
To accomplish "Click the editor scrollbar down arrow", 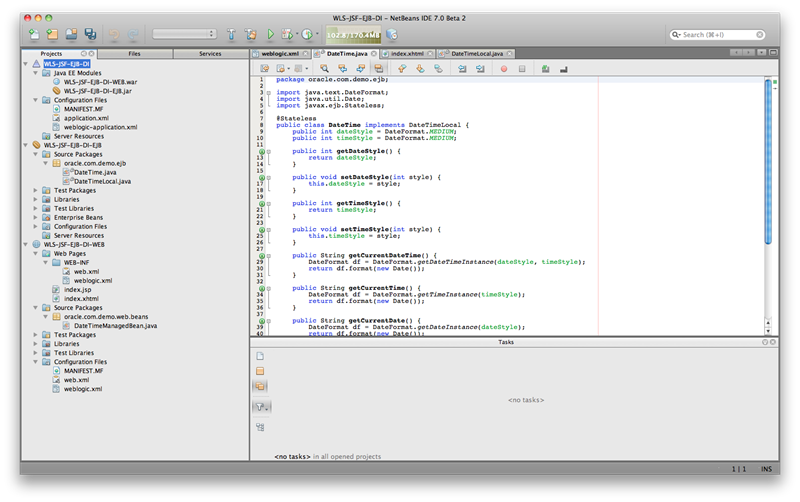I will coord(768,331).
